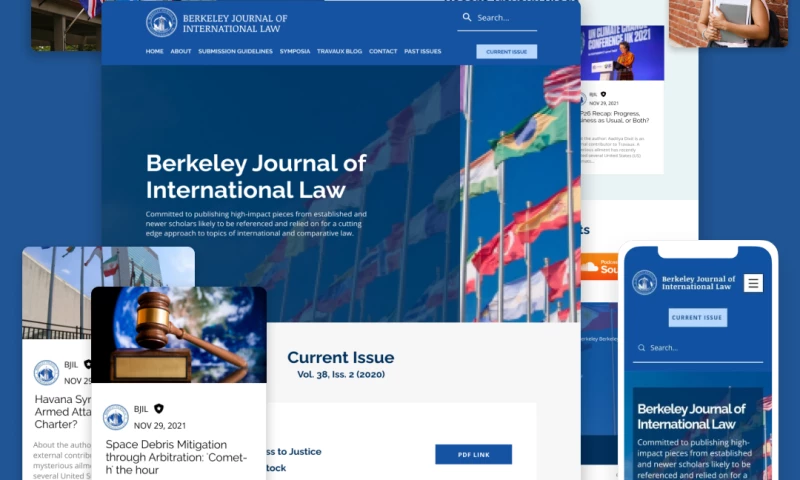Click the NOV 29, 2021 date on Space Debris card
Screen dimensions: 800x480
coord(160,425)
